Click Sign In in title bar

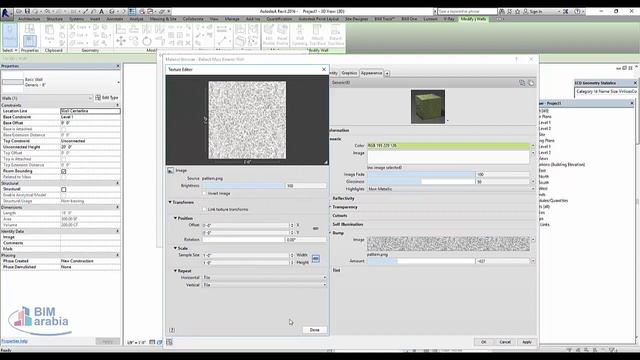pos(535,11)
